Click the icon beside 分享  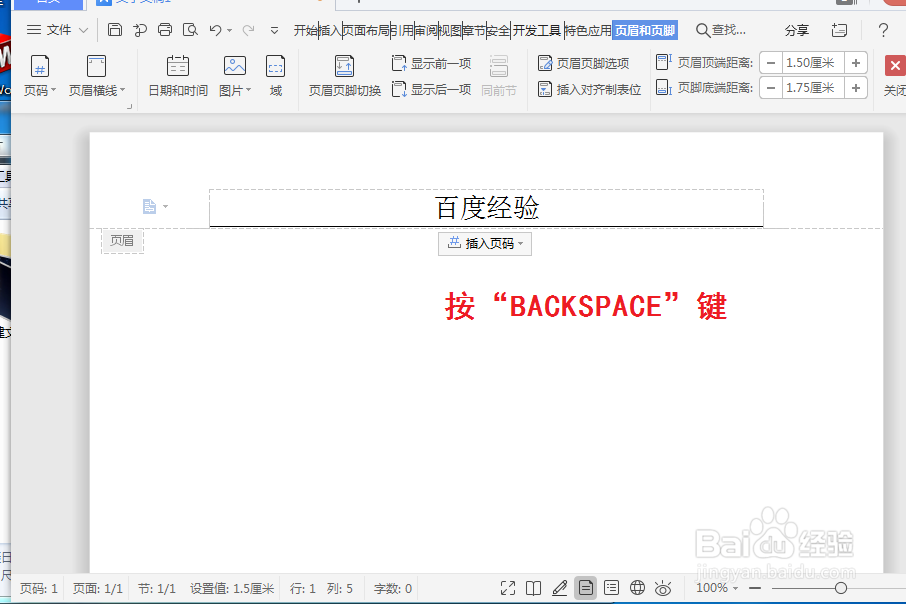[839, 30]
